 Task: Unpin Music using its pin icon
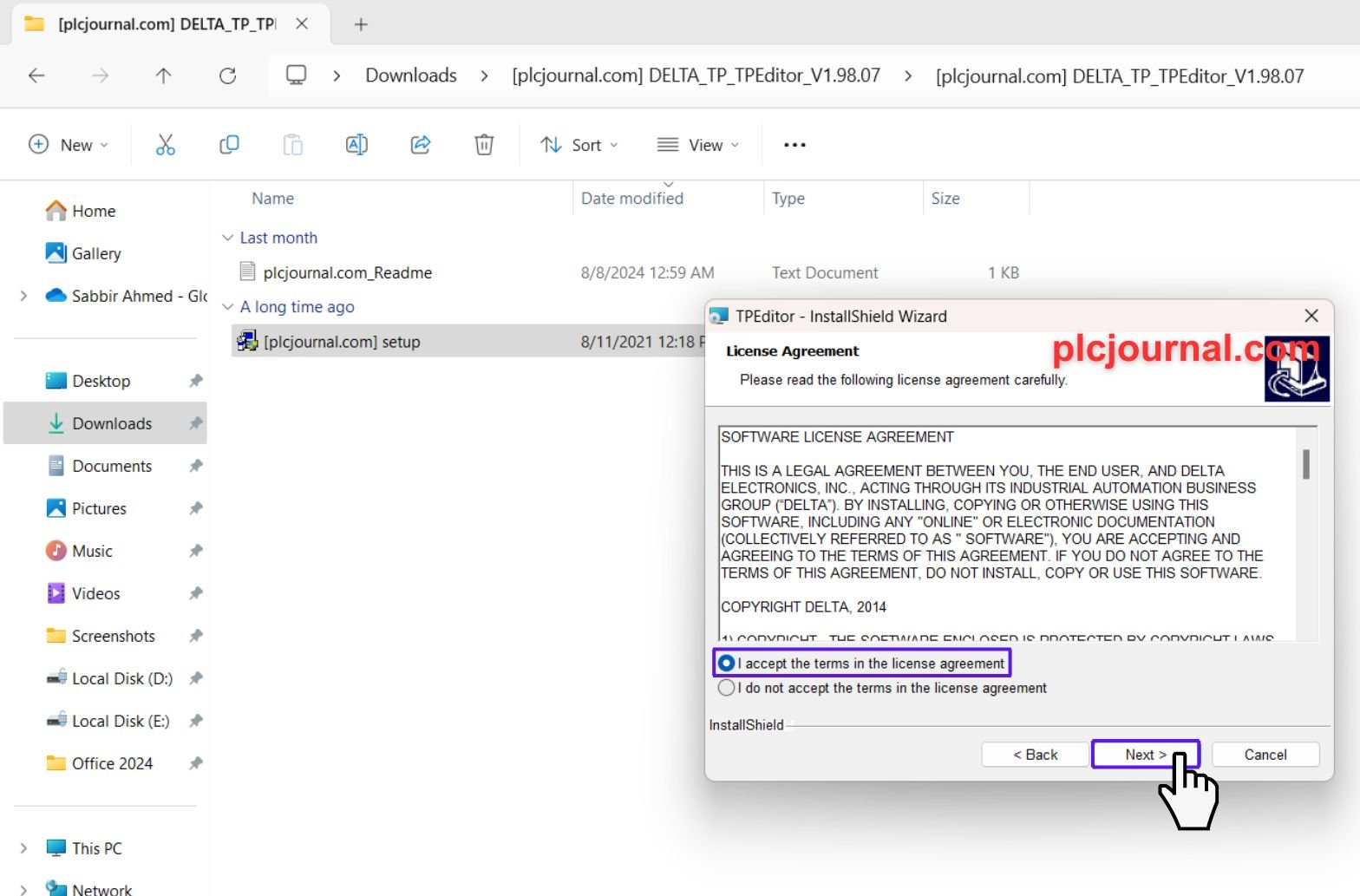[195, 551]
